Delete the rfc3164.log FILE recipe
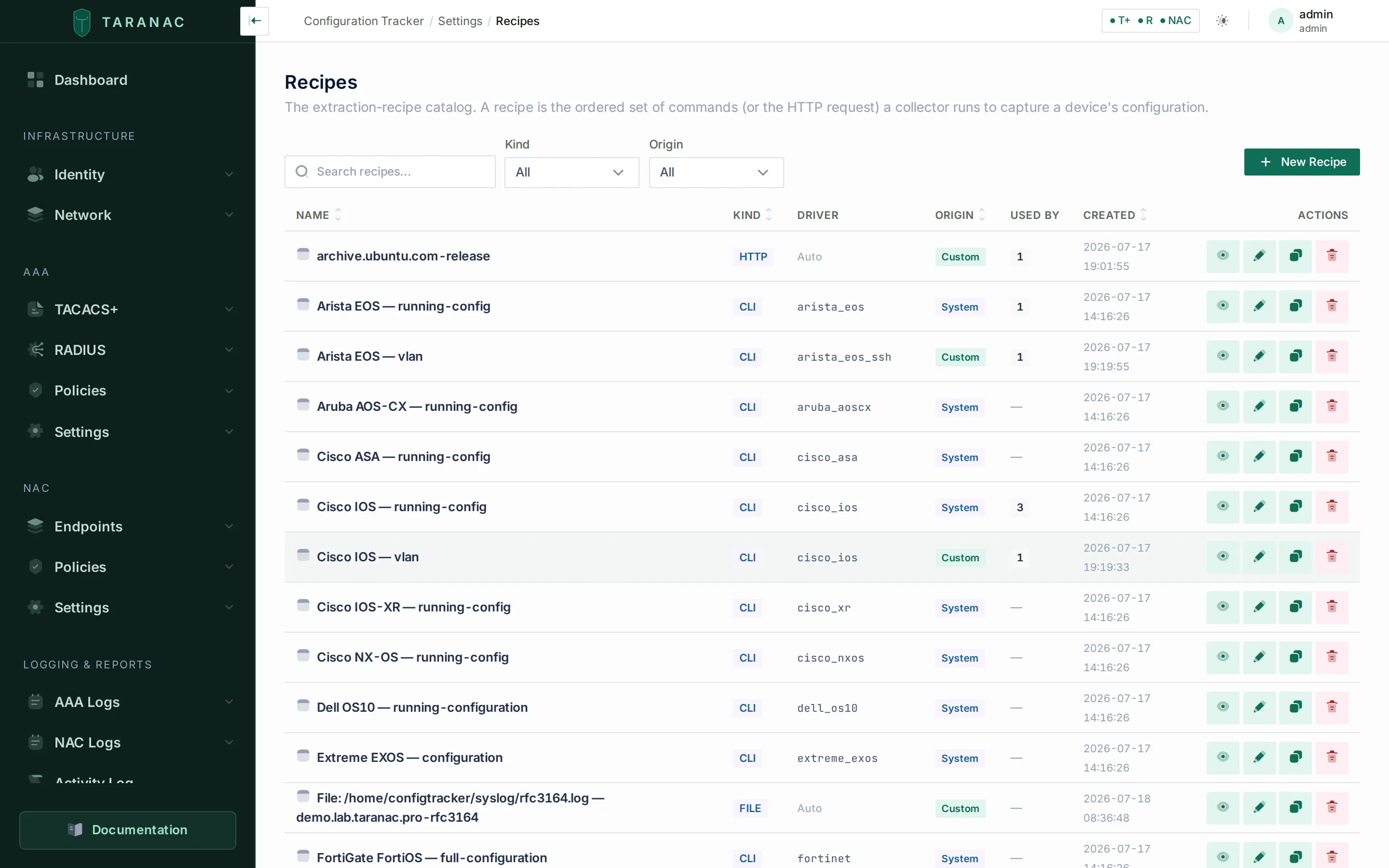Image resolution: width=1389 pixels, height=868 pixels. point(1332,808)
